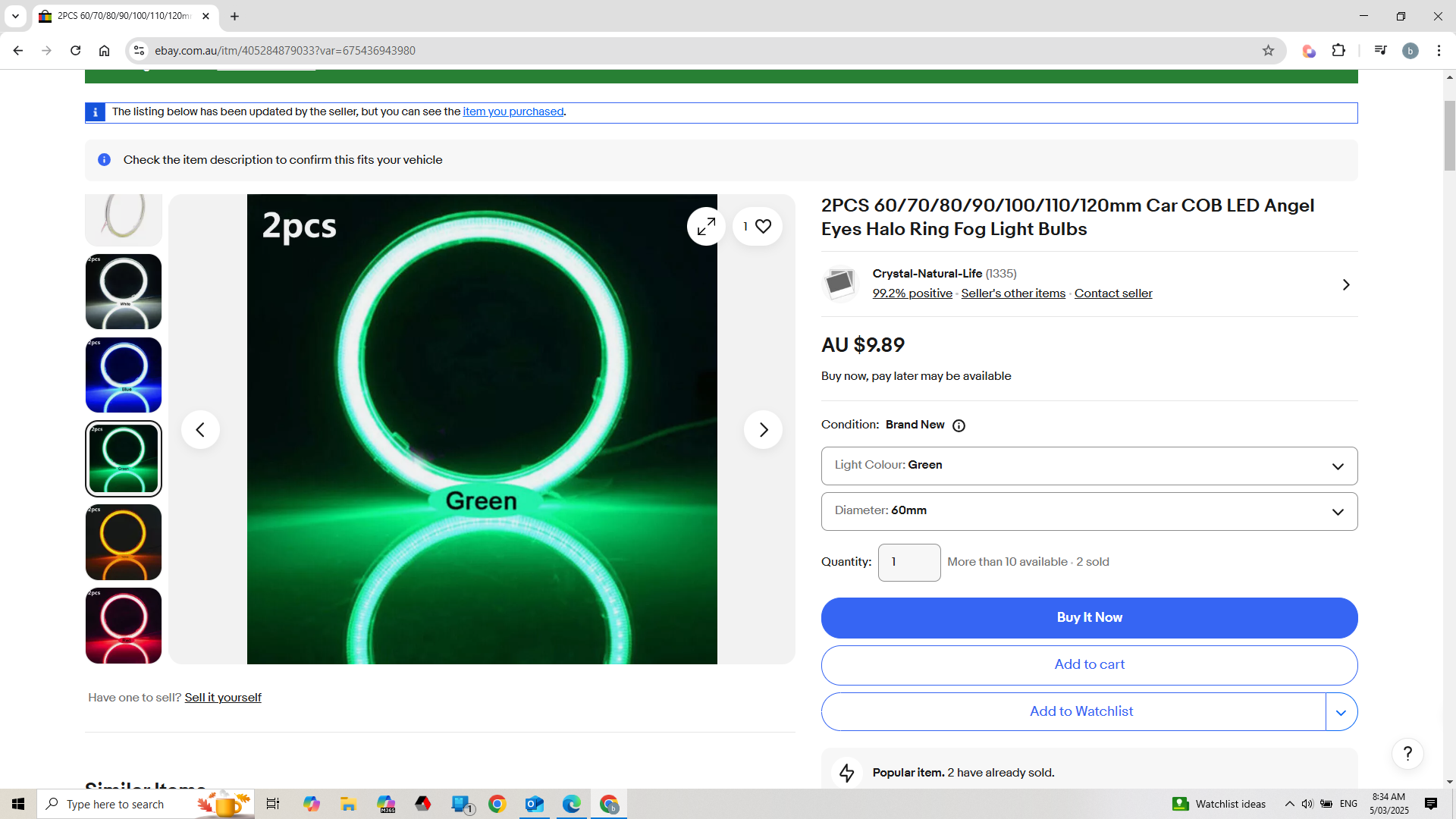Open the Copilot taskbar icon
1456x819 pixels.
coord(312,804)
